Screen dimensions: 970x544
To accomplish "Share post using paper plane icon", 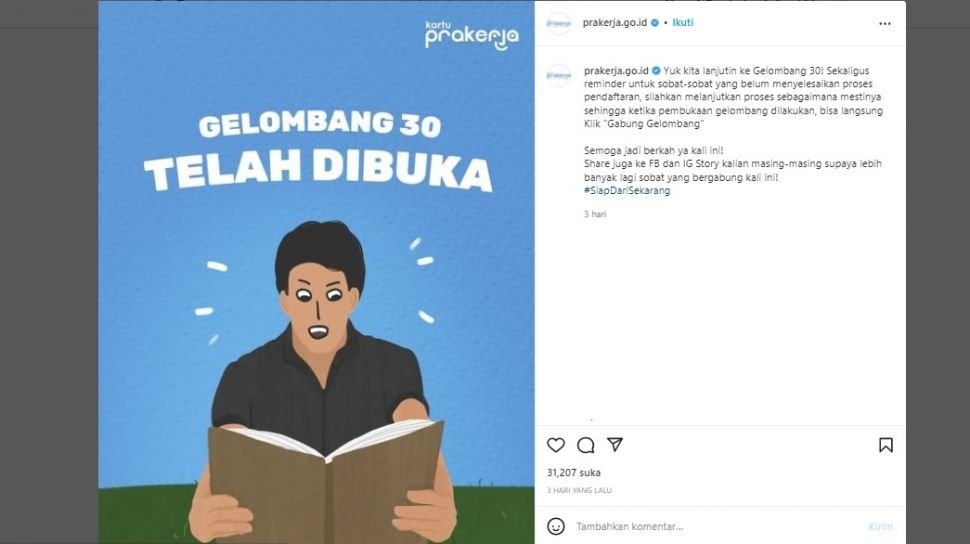I will [x=615, y=444].
